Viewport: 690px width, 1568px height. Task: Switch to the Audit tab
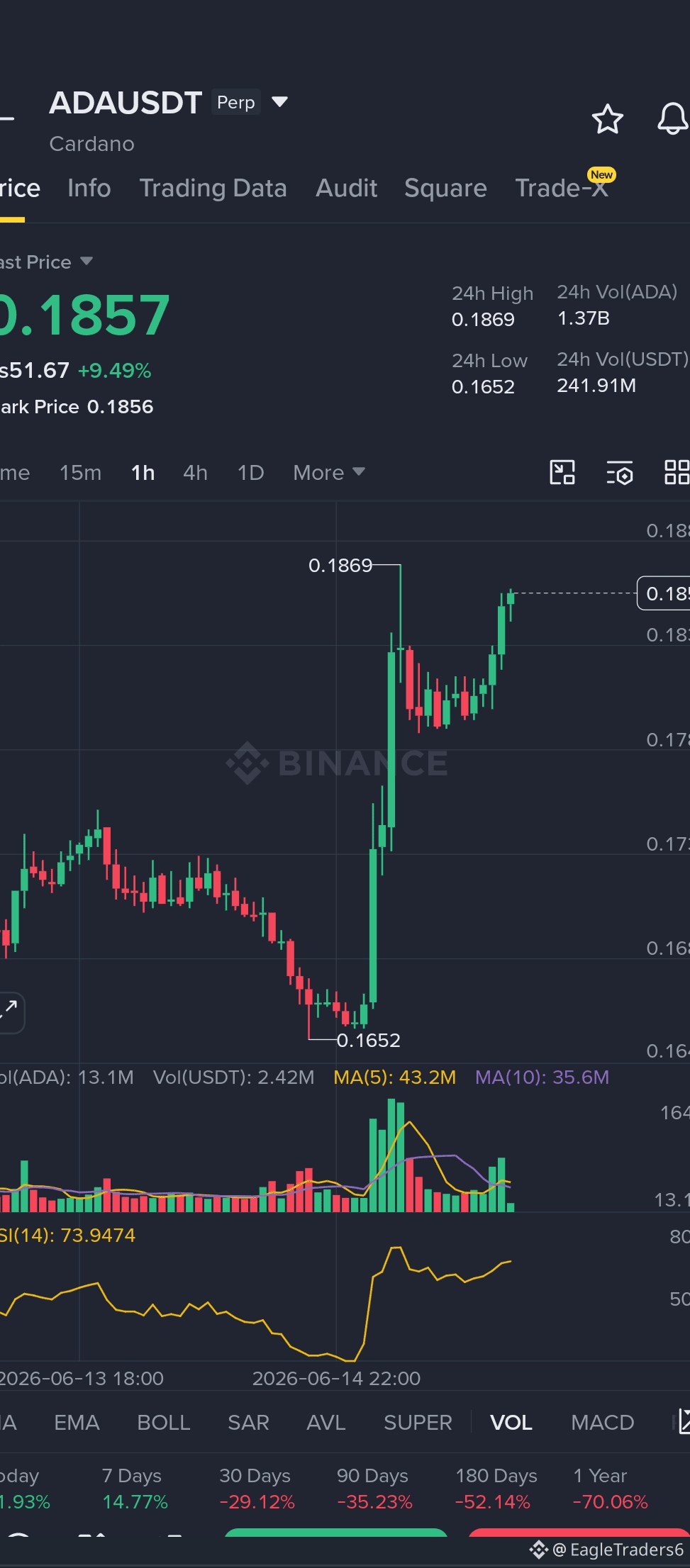tap(347, 188)
